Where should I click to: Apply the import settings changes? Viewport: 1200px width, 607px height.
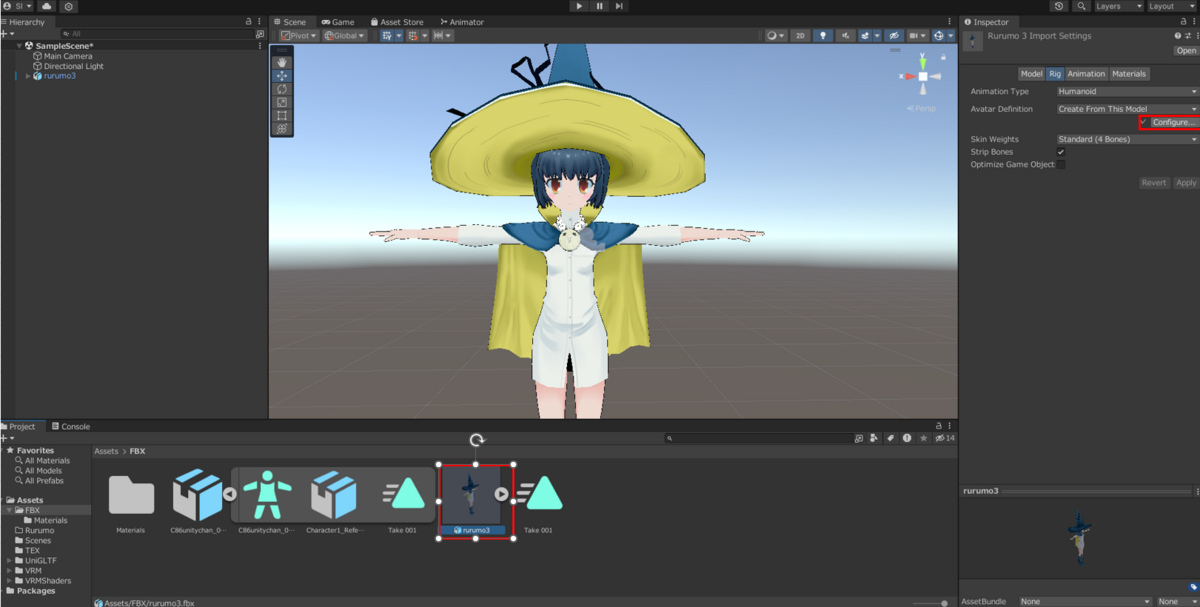1186,182
